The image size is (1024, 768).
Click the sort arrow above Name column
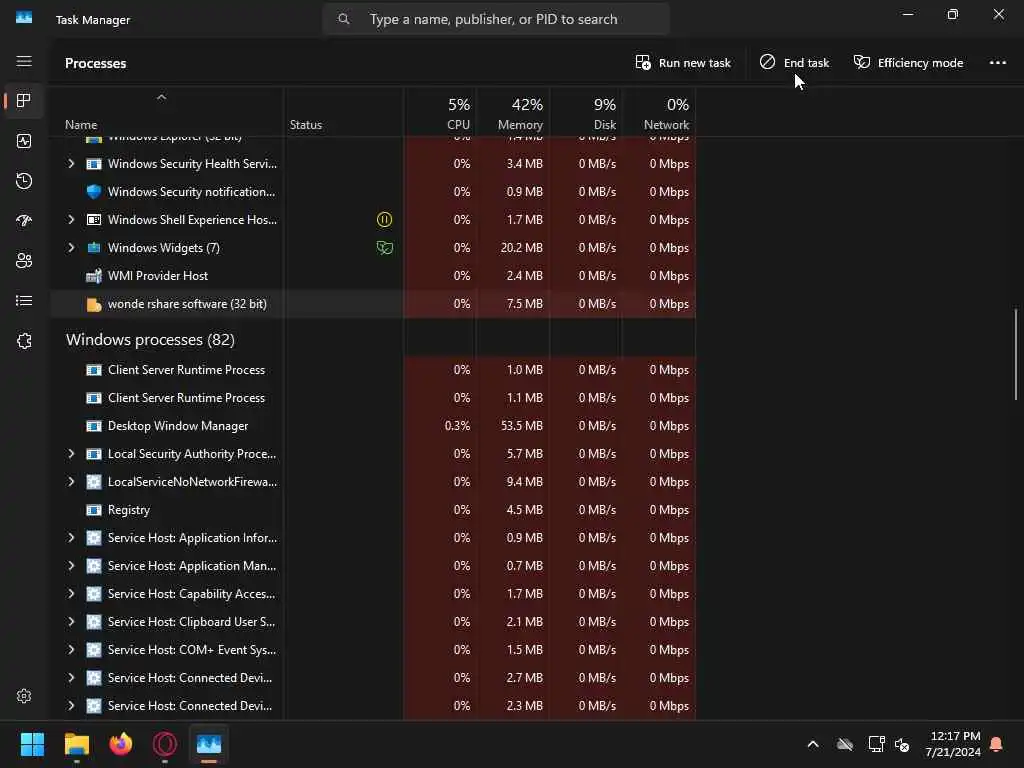161,97
